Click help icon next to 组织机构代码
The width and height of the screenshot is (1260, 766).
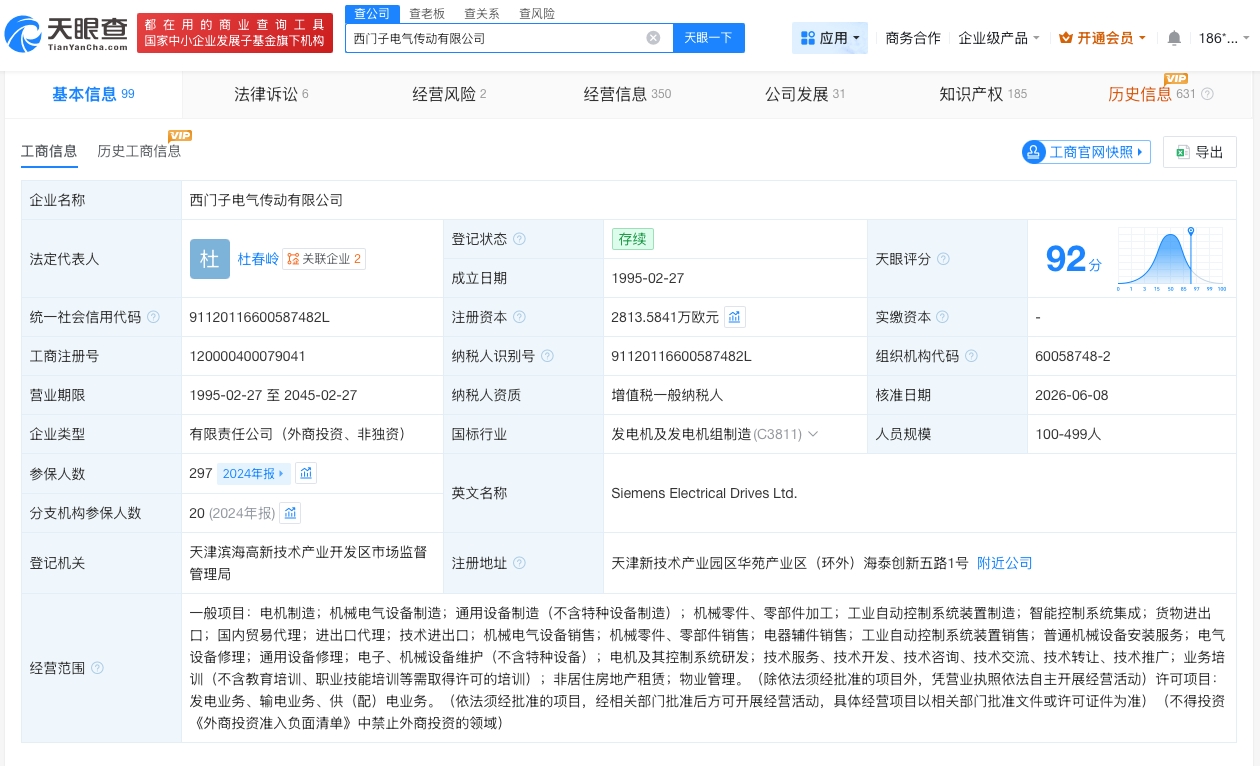pos(971,356)
